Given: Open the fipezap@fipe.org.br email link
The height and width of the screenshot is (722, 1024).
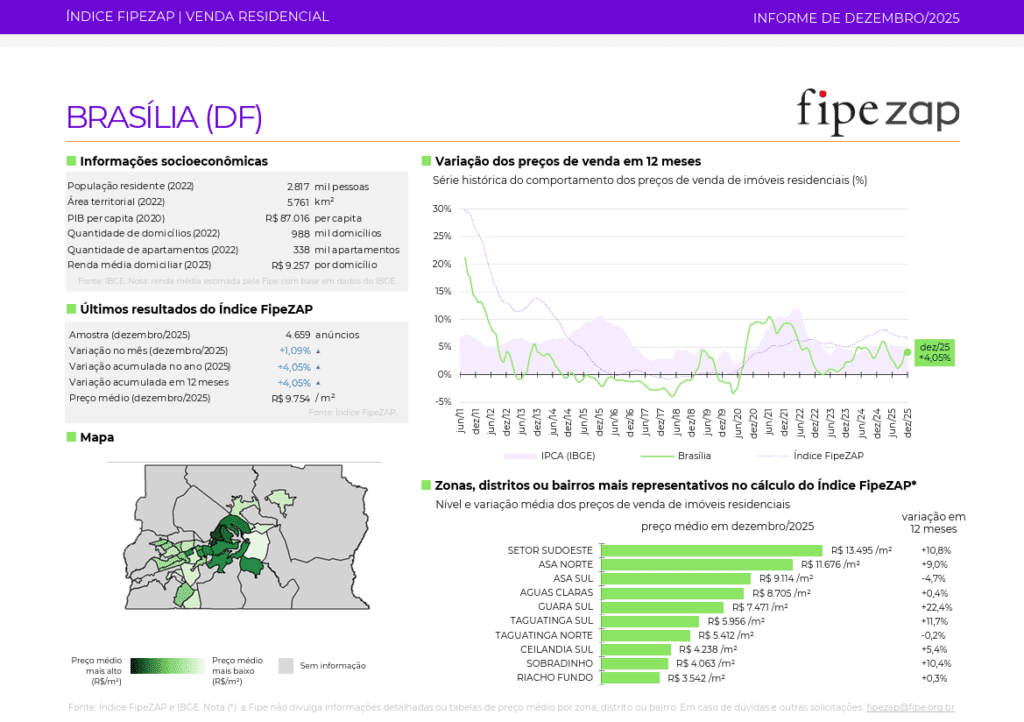Looking at the screenshot, I should click(x=910, y=707).
